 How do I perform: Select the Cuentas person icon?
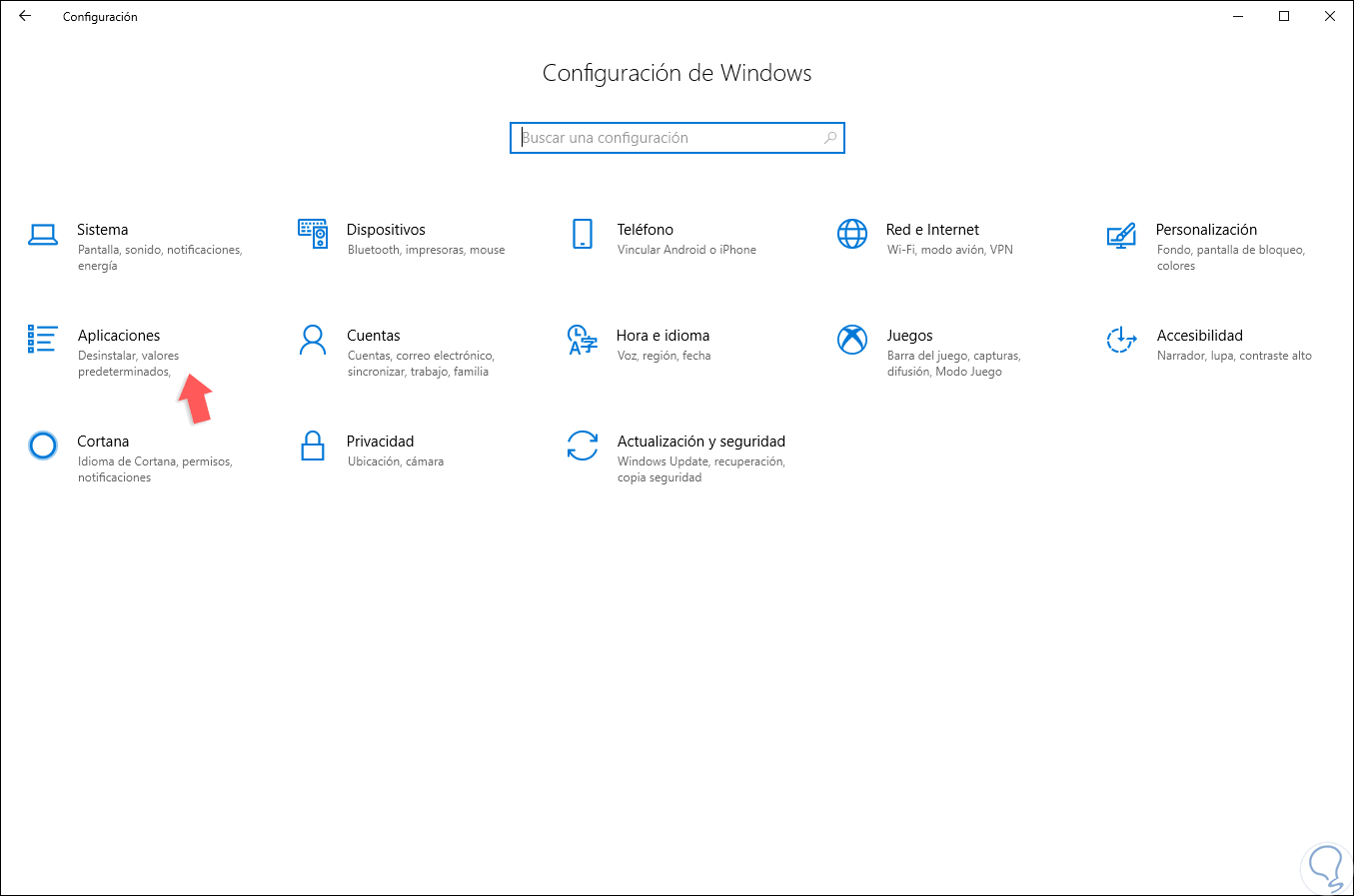(313, 340)
